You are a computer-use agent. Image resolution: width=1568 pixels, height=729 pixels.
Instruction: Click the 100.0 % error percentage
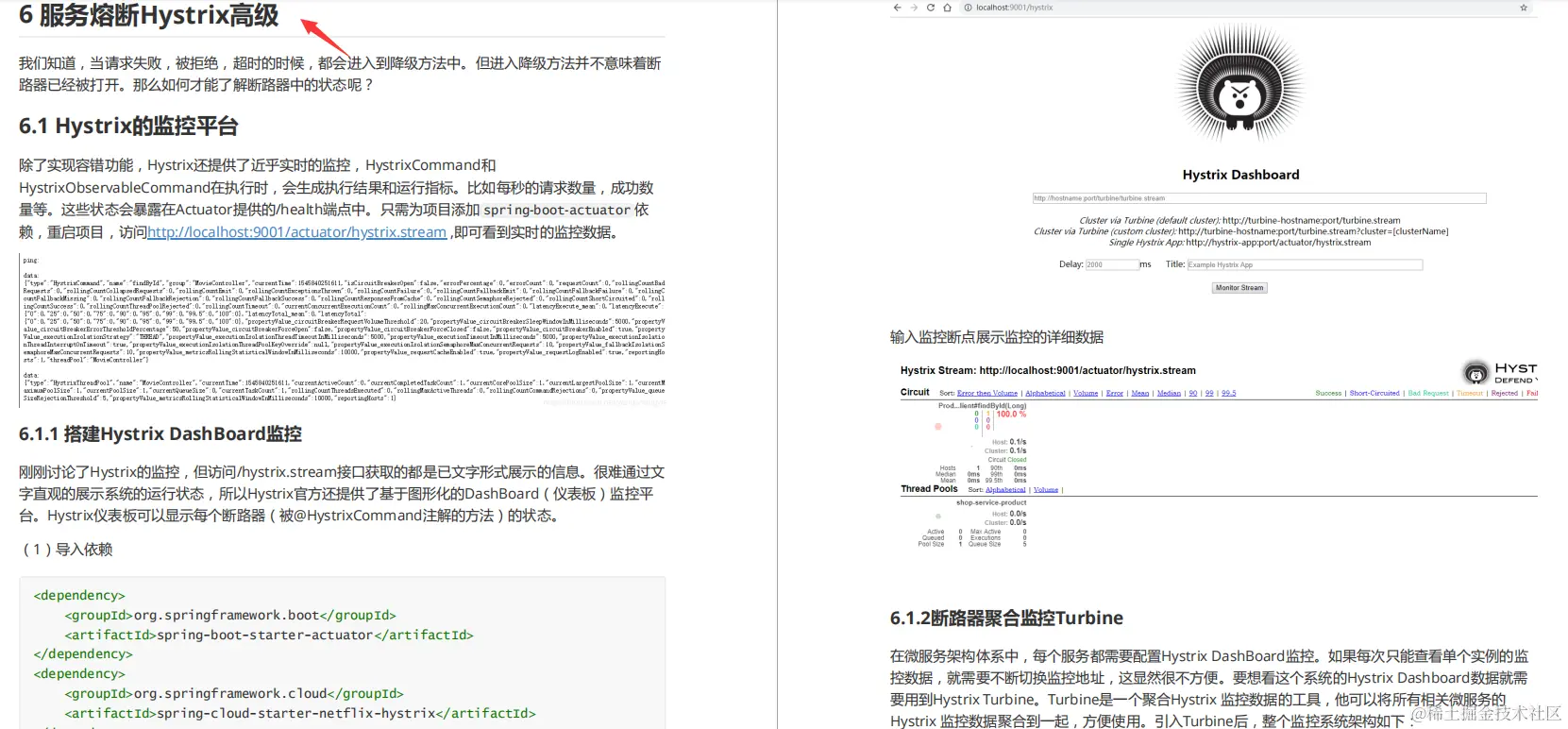(x=1011, y=414)
